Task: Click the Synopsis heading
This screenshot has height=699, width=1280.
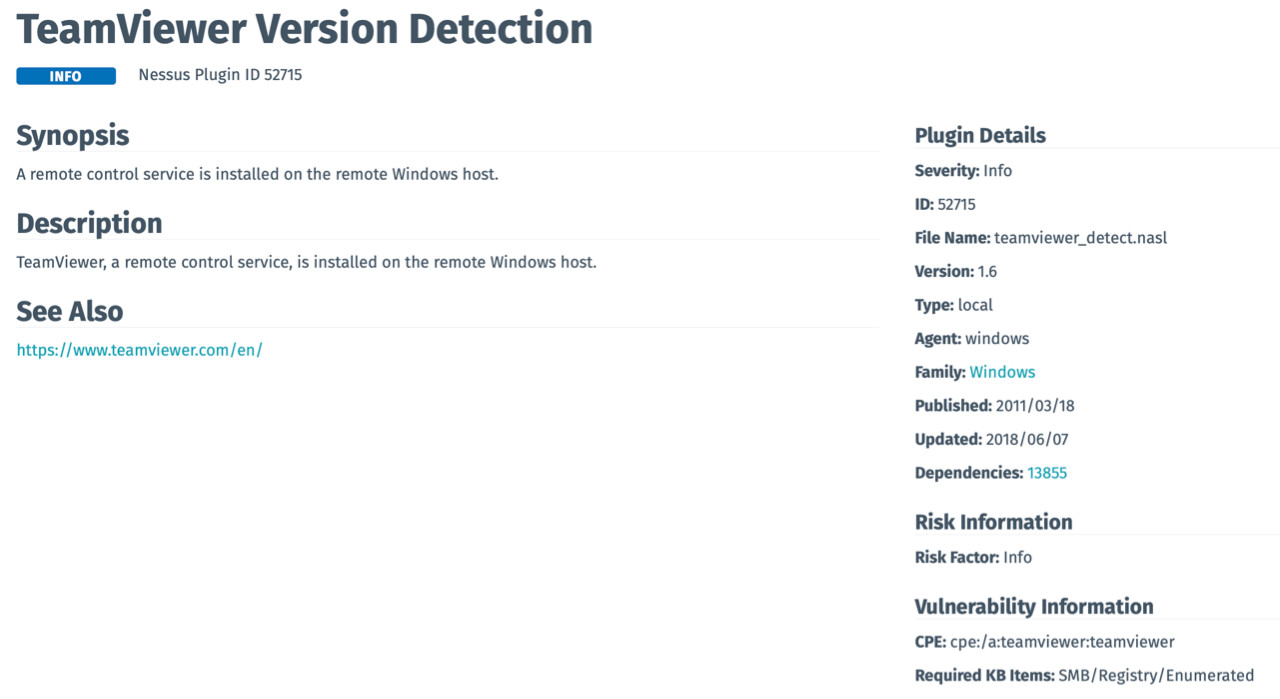Action: pos(72,135)
